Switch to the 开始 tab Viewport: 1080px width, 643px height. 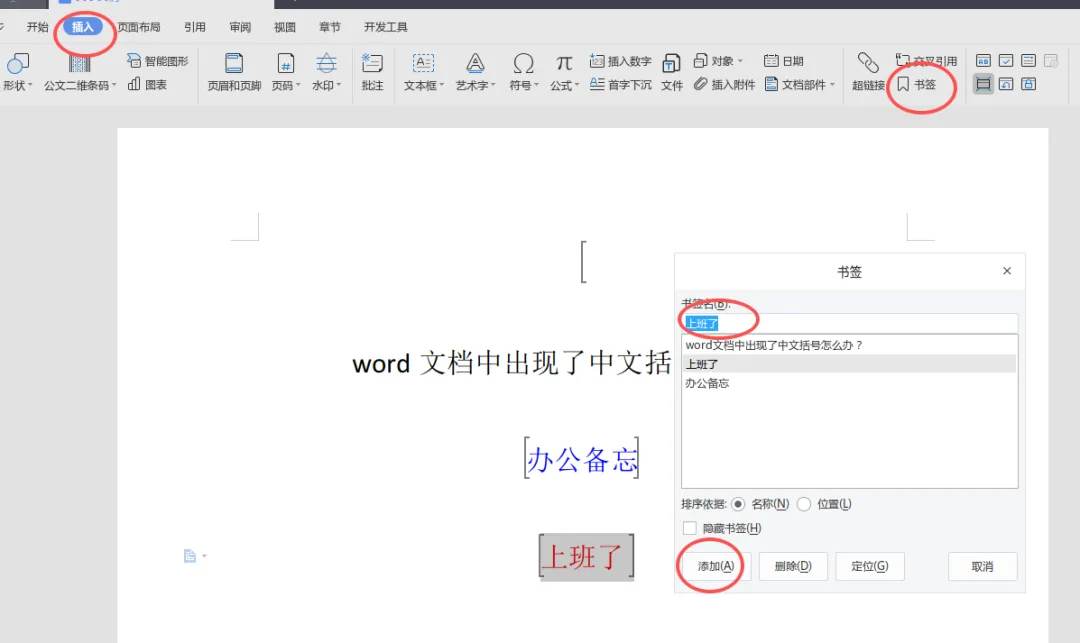click(x=37, y=27)
